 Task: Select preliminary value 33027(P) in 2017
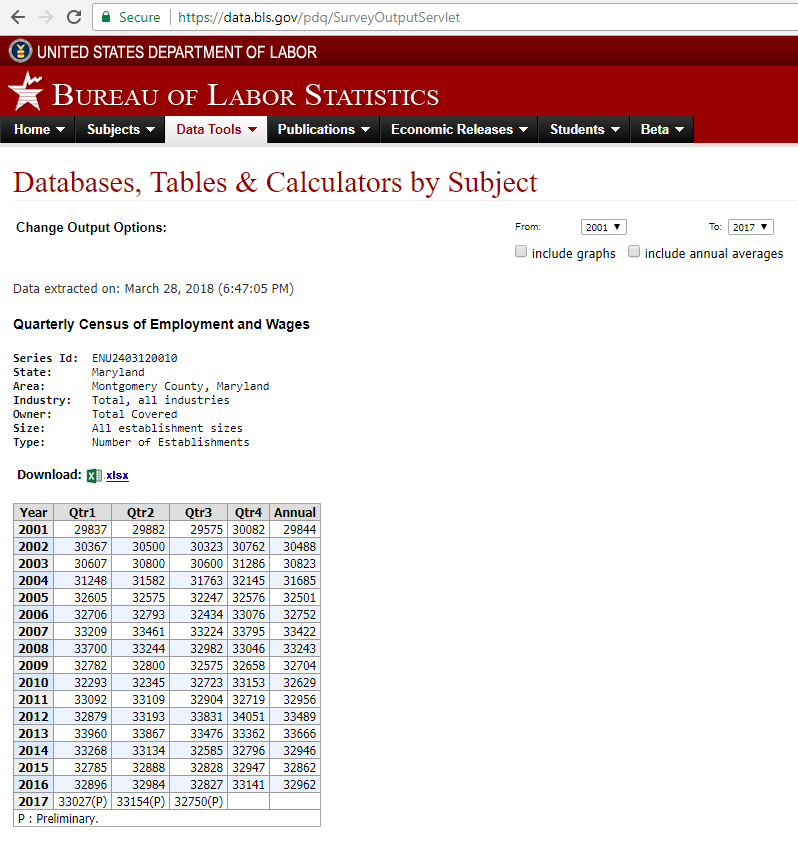click(x=83, y=802)
